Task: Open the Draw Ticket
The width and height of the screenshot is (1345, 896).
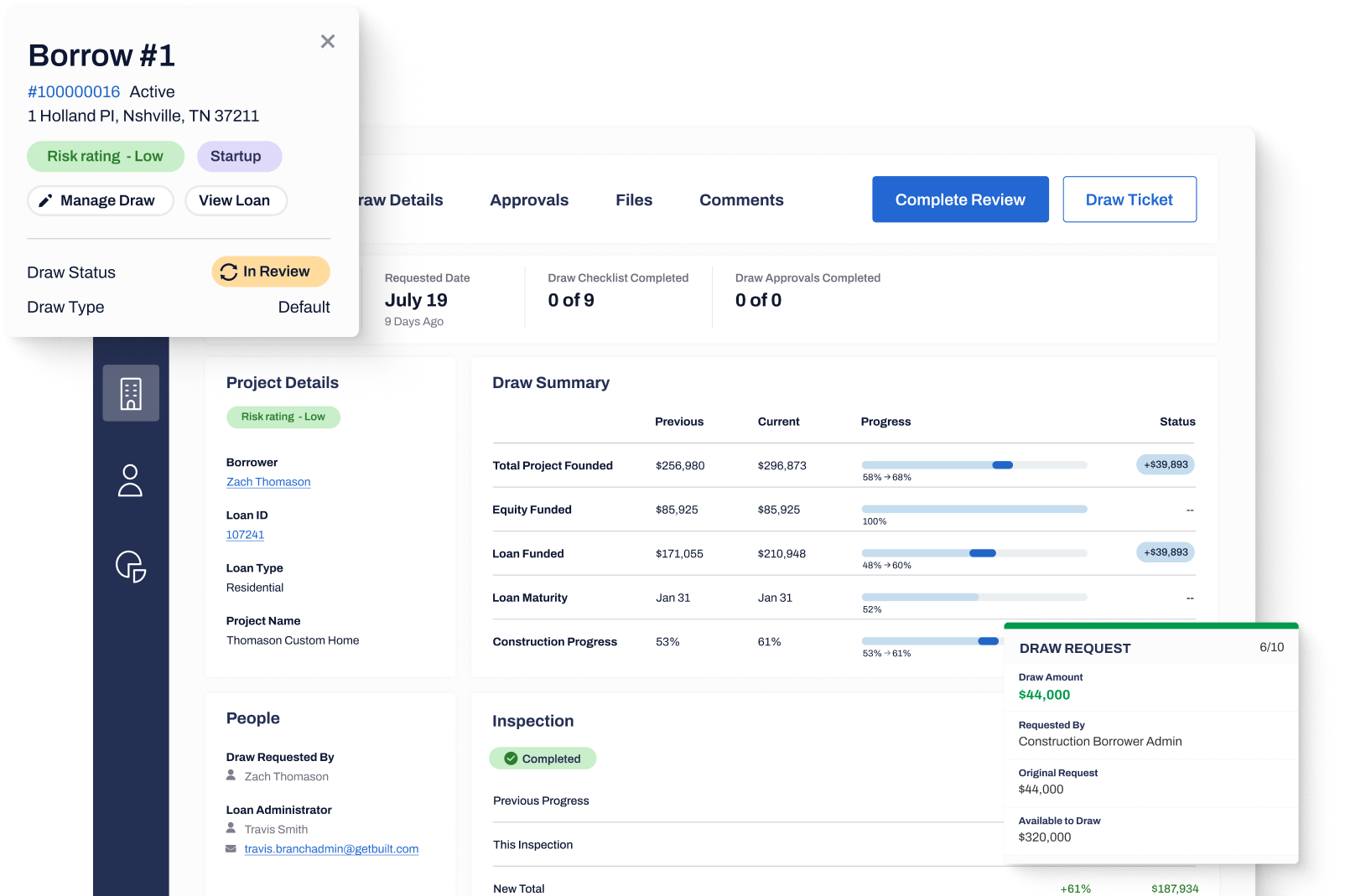Action: (x=1129, y=199)
